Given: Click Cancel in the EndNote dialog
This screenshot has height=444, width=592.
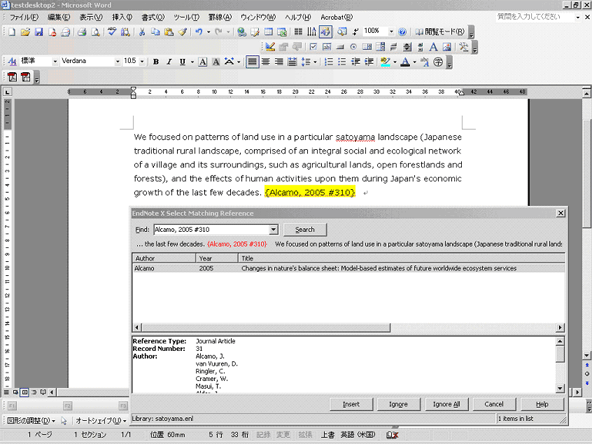Looking at the screenshot, I should point(494,404).
